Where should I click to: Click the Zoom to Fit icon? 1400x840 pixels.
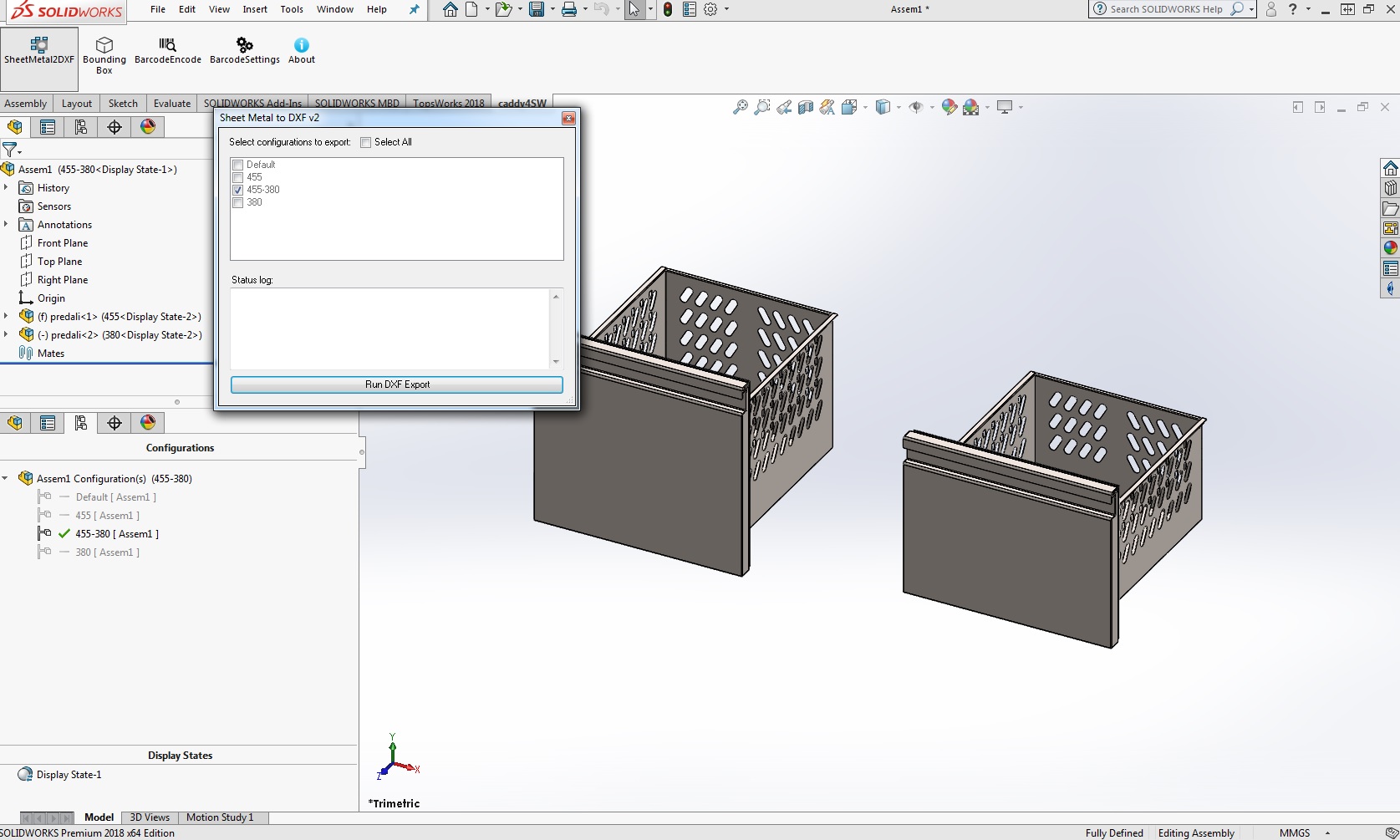tap(741, 107)
